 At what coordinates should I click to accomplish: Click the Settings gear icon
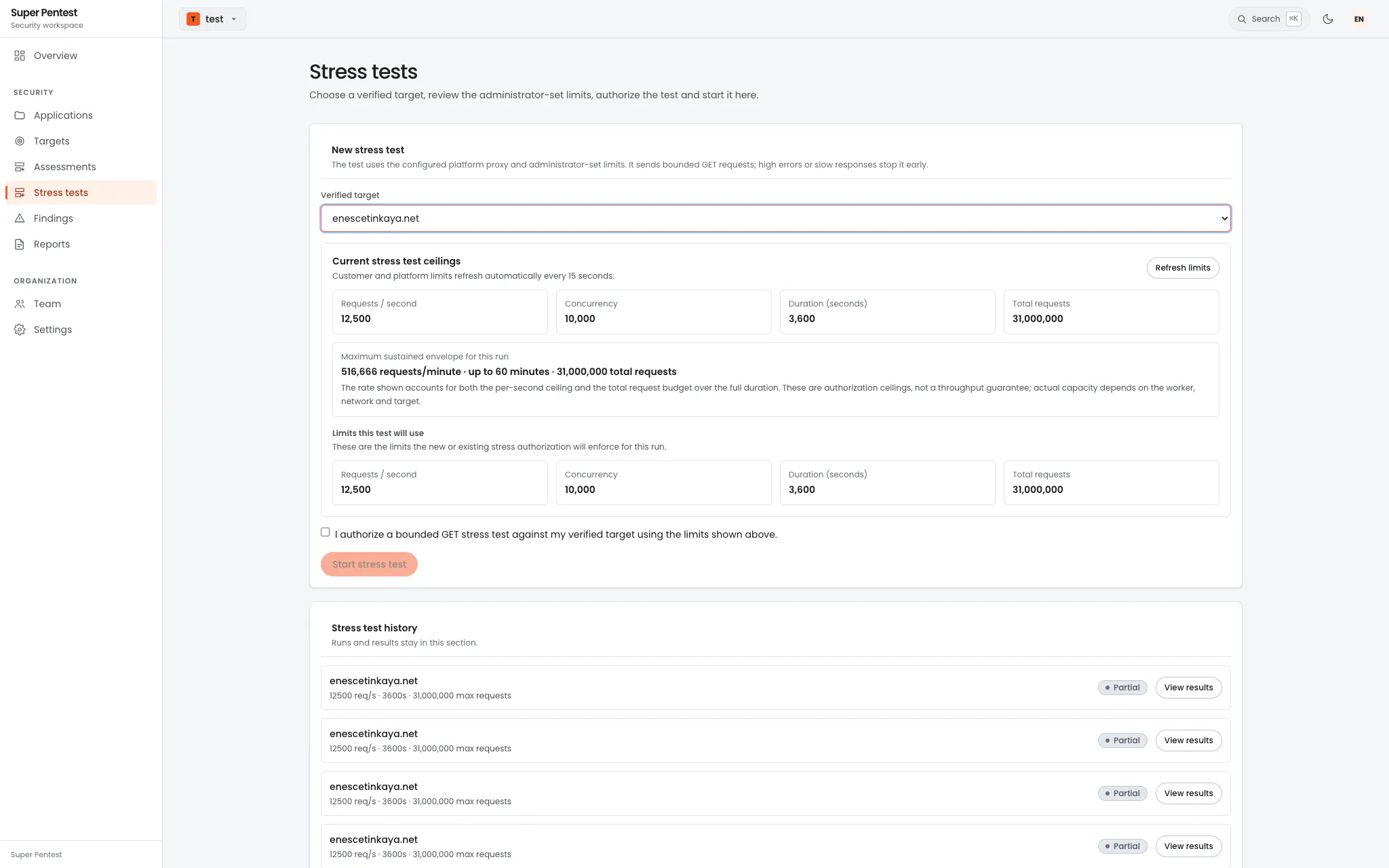(20, 330)
